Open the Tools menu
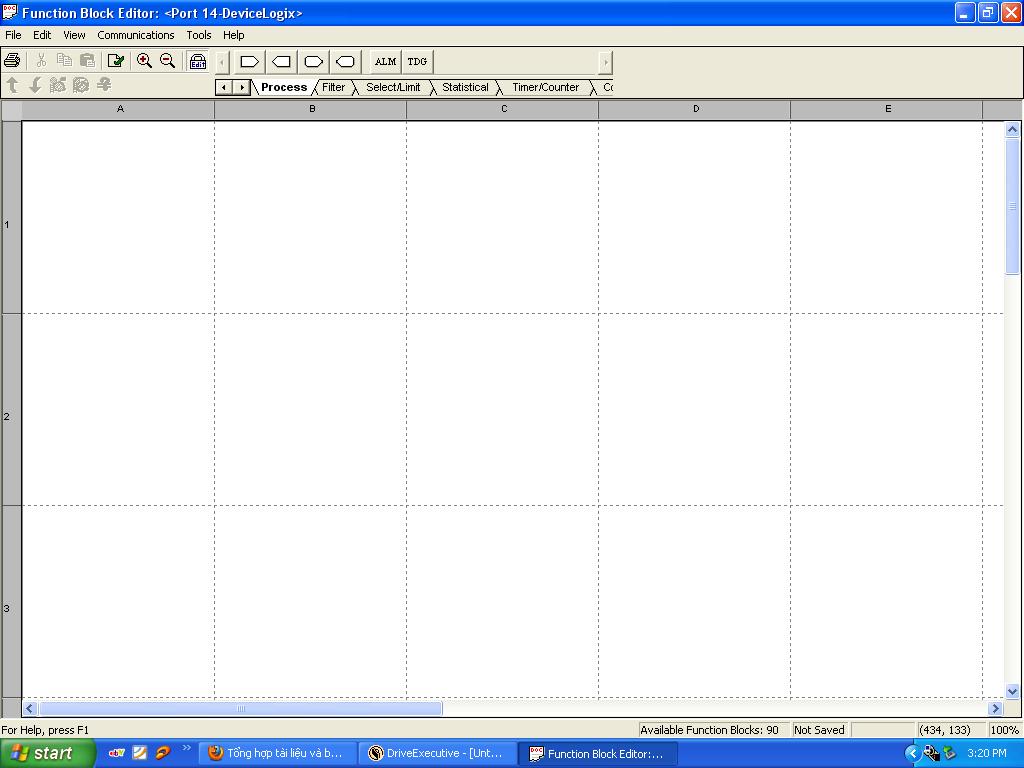1024x768 pixels. click(x=199, y=35)
